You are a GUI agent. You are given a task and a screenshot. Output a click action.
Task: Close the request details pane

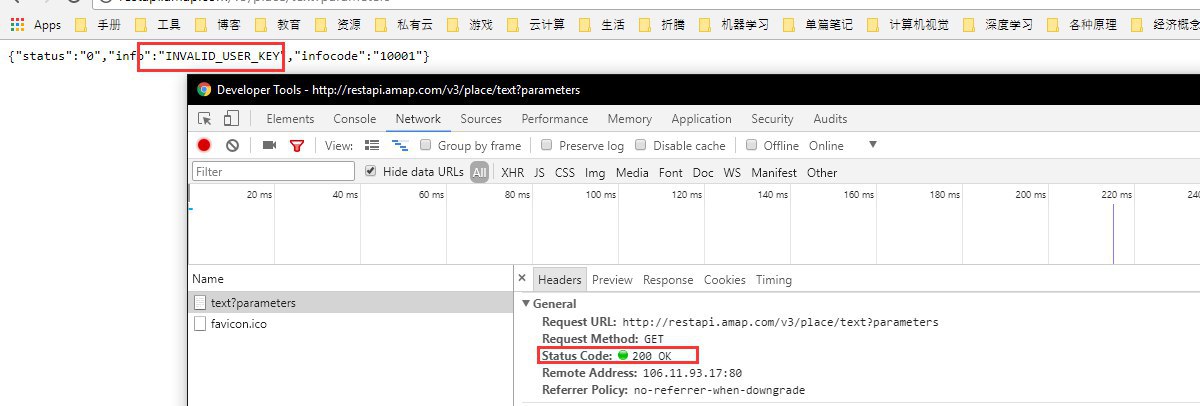522,279
